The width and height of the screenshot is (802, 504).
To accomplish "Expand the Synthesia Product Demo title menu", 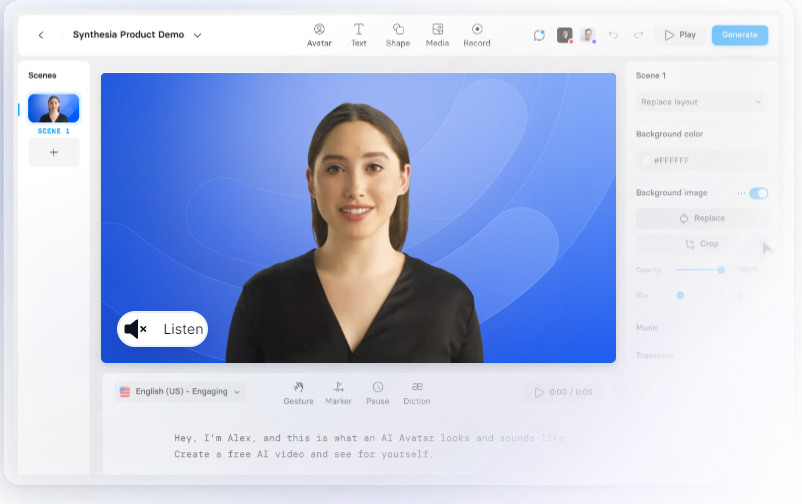I will tap(197, 35).
